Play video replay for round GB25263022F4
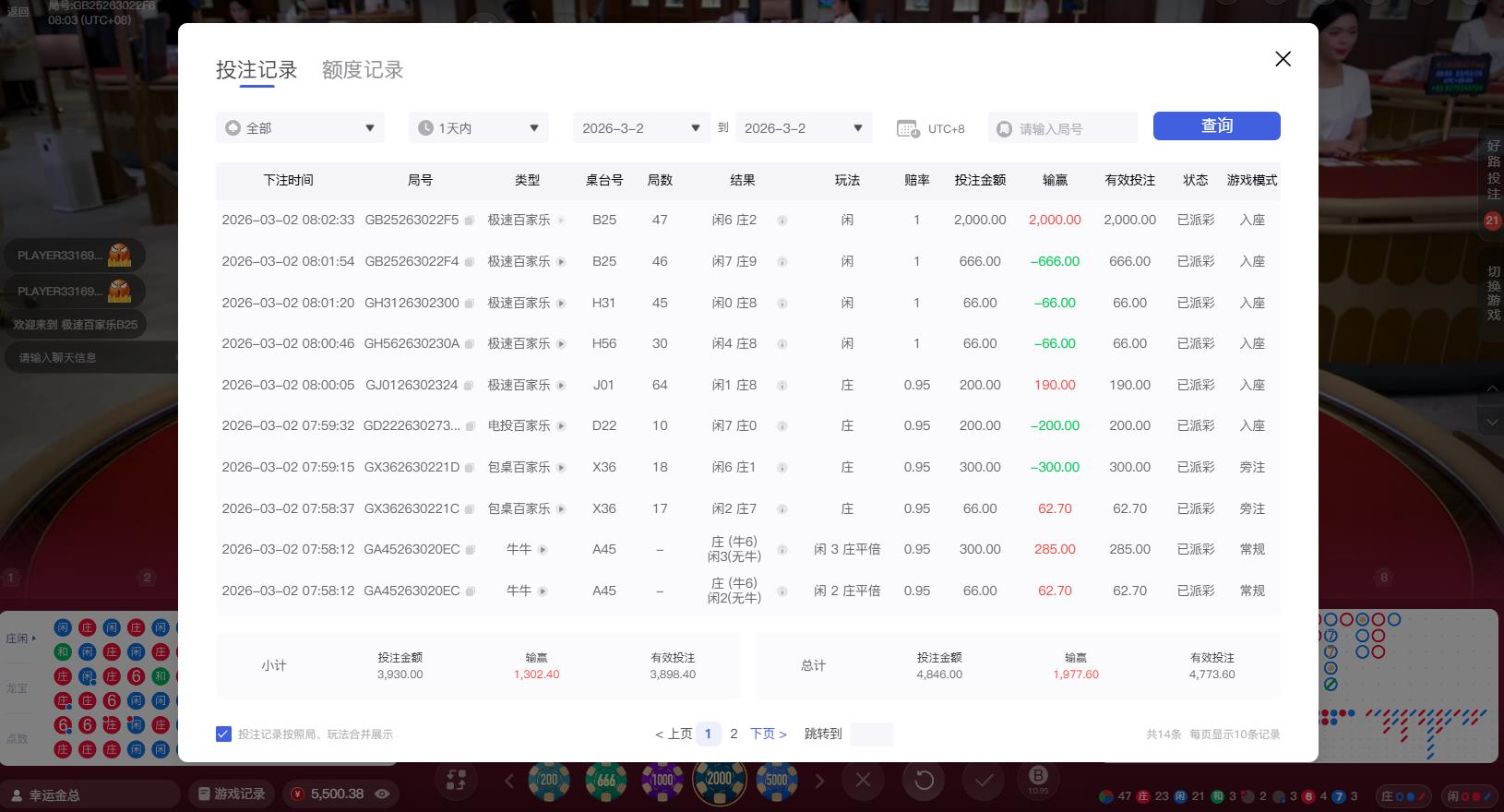Image resolution: width=1504 pixels, height=812 pixels. (561, 262)
